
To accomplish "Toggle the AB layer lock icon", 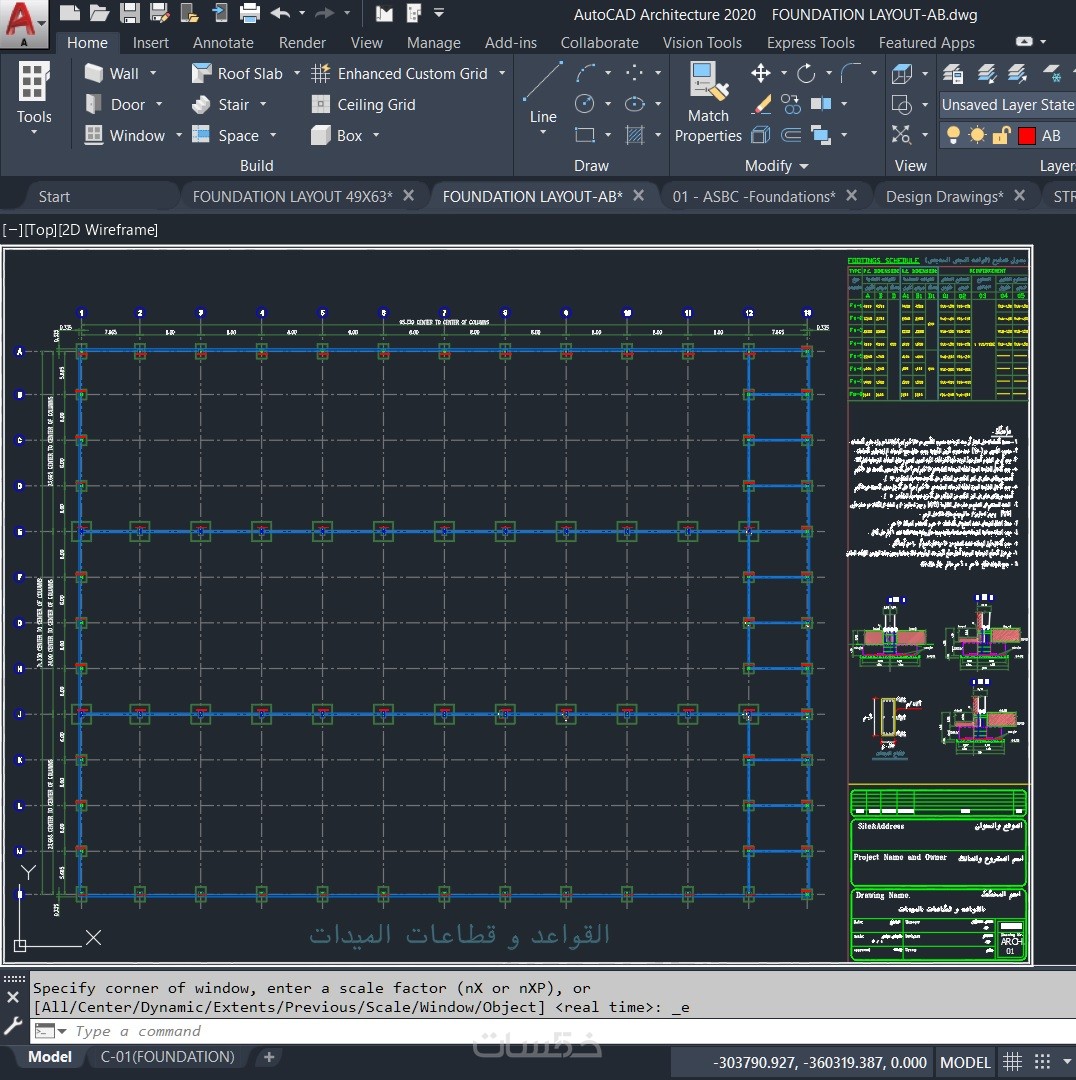I will [x=1001, y=135].
